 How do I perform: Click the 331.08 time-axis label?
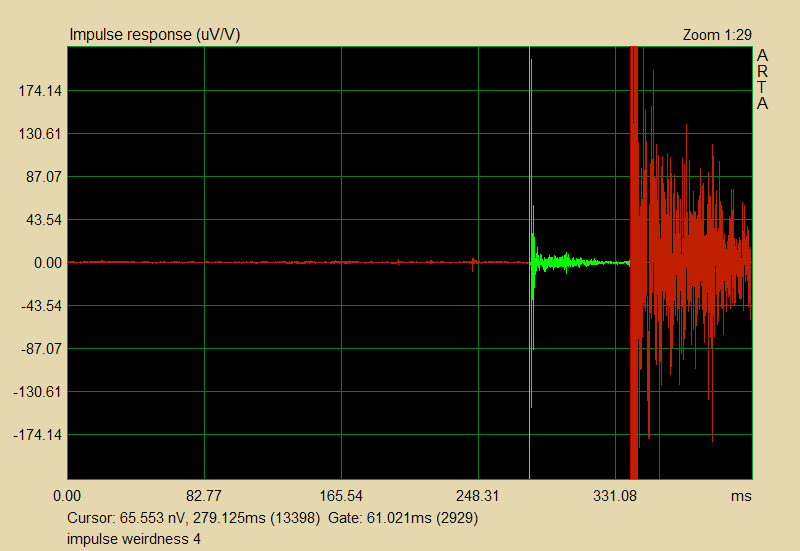click(x=615, y=496)
